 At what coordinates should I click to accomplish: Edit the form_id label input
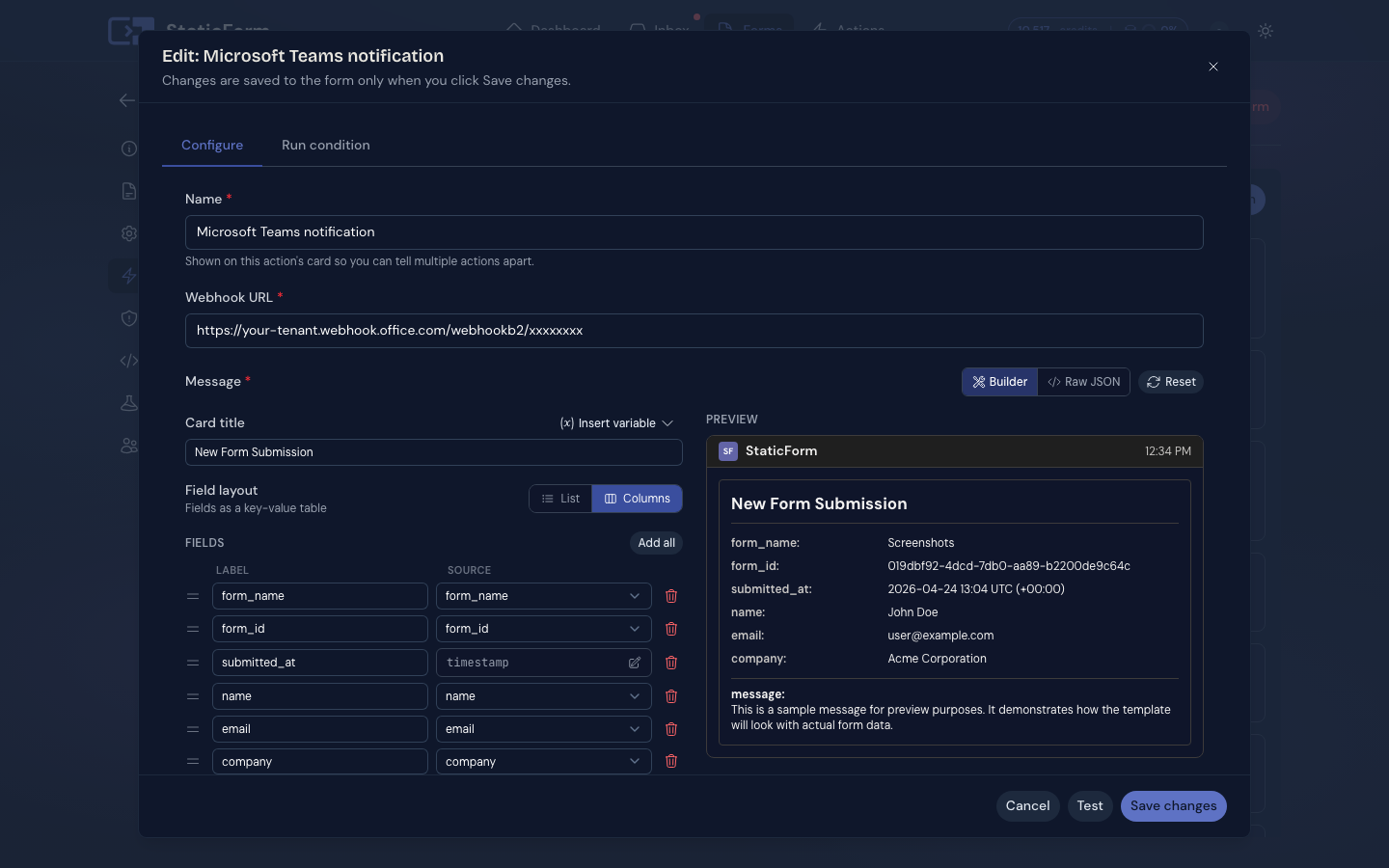(x=320, y=629)
